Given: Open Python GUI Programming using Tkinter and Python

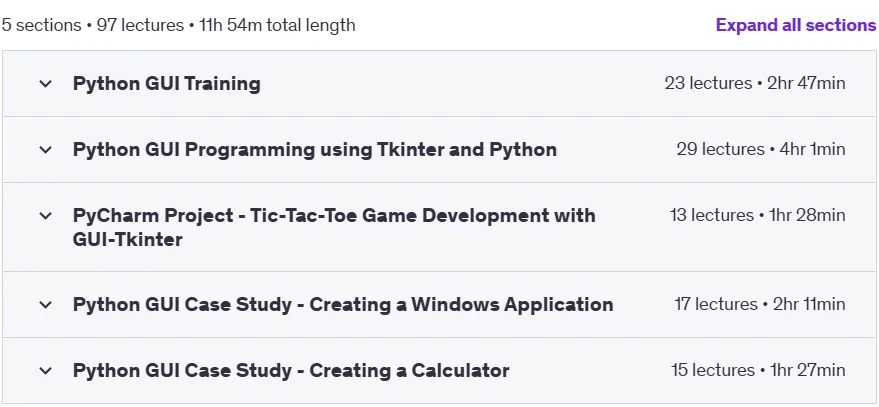Looking at the screenshot, I should point(314,150).
